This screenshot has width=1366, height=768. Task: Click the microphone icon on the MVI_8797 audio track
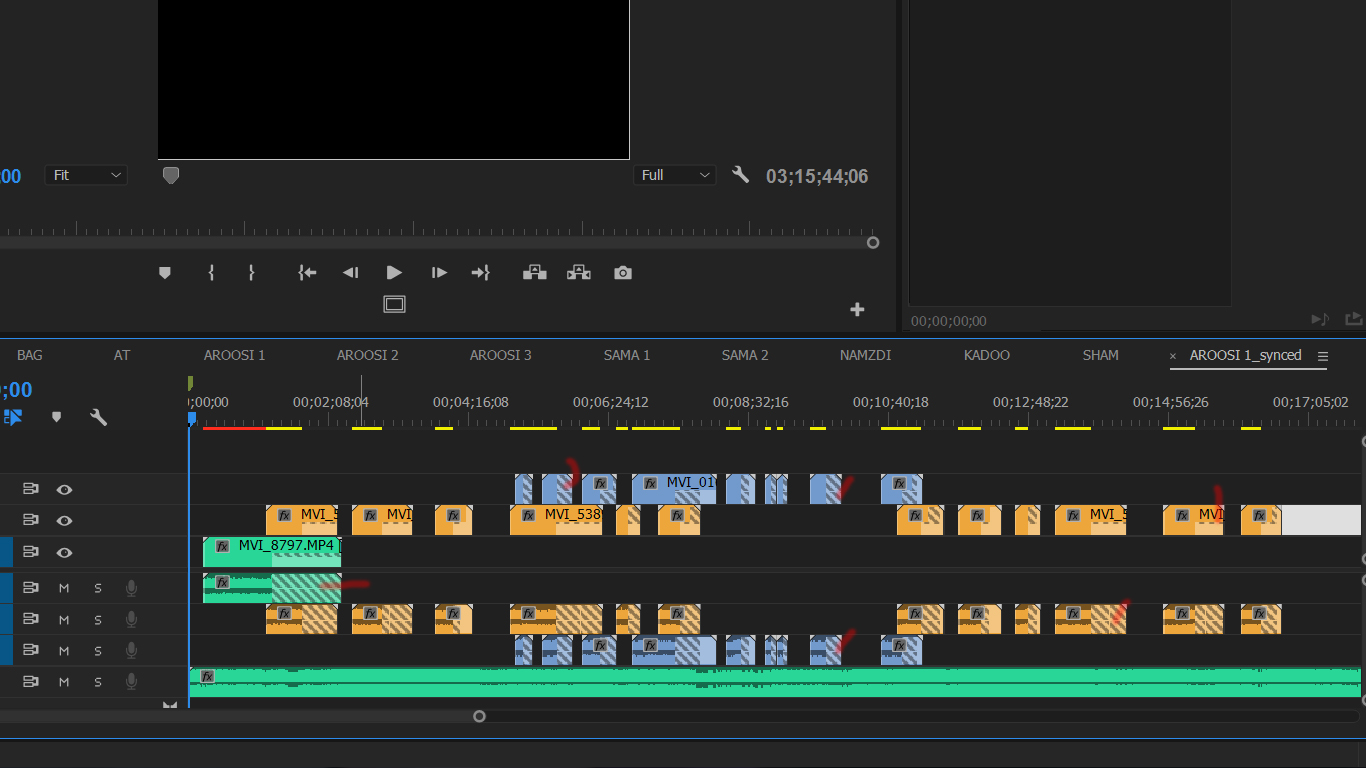pos(131,588)
